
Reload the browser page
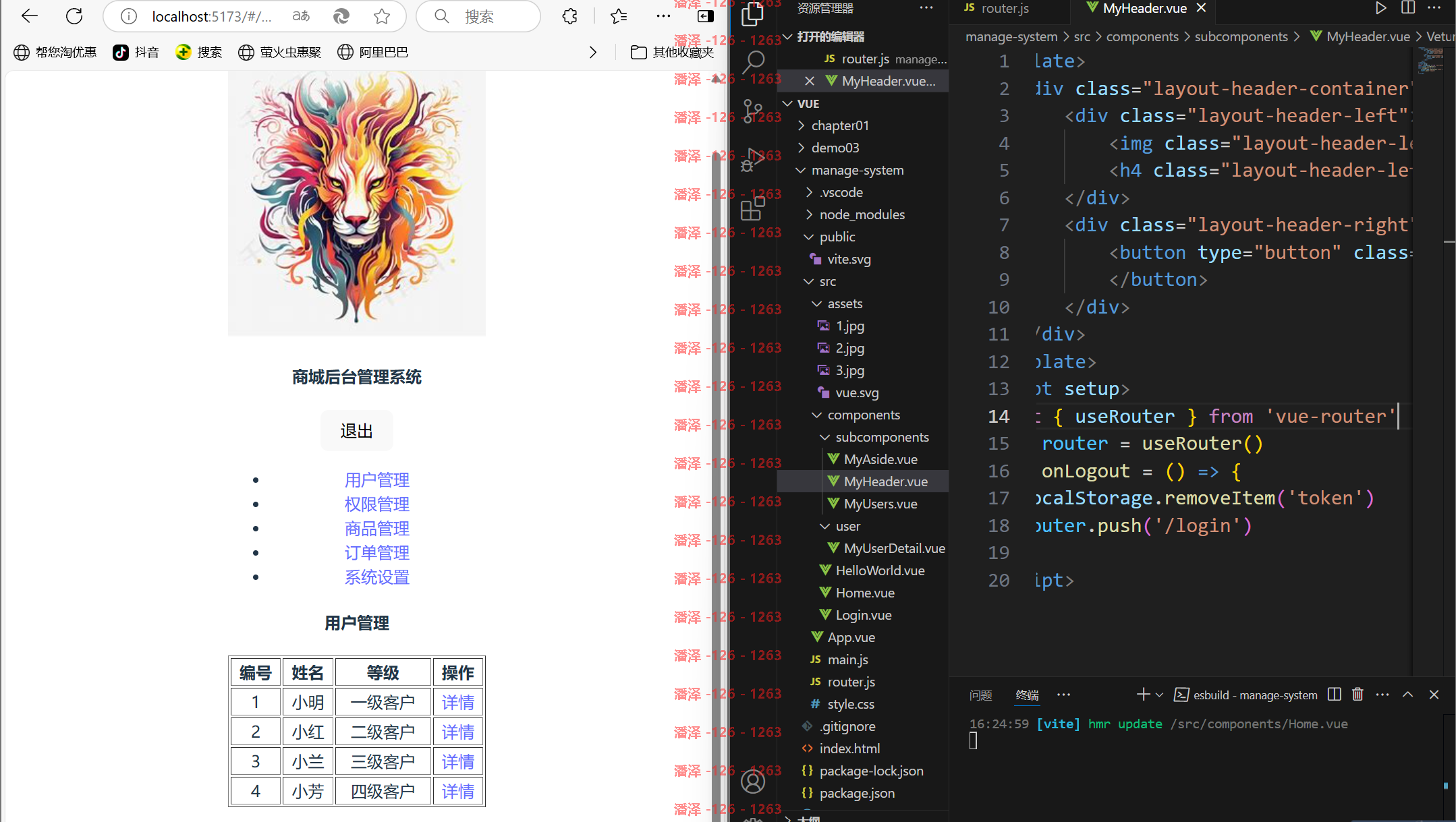[x=74, y=16]
